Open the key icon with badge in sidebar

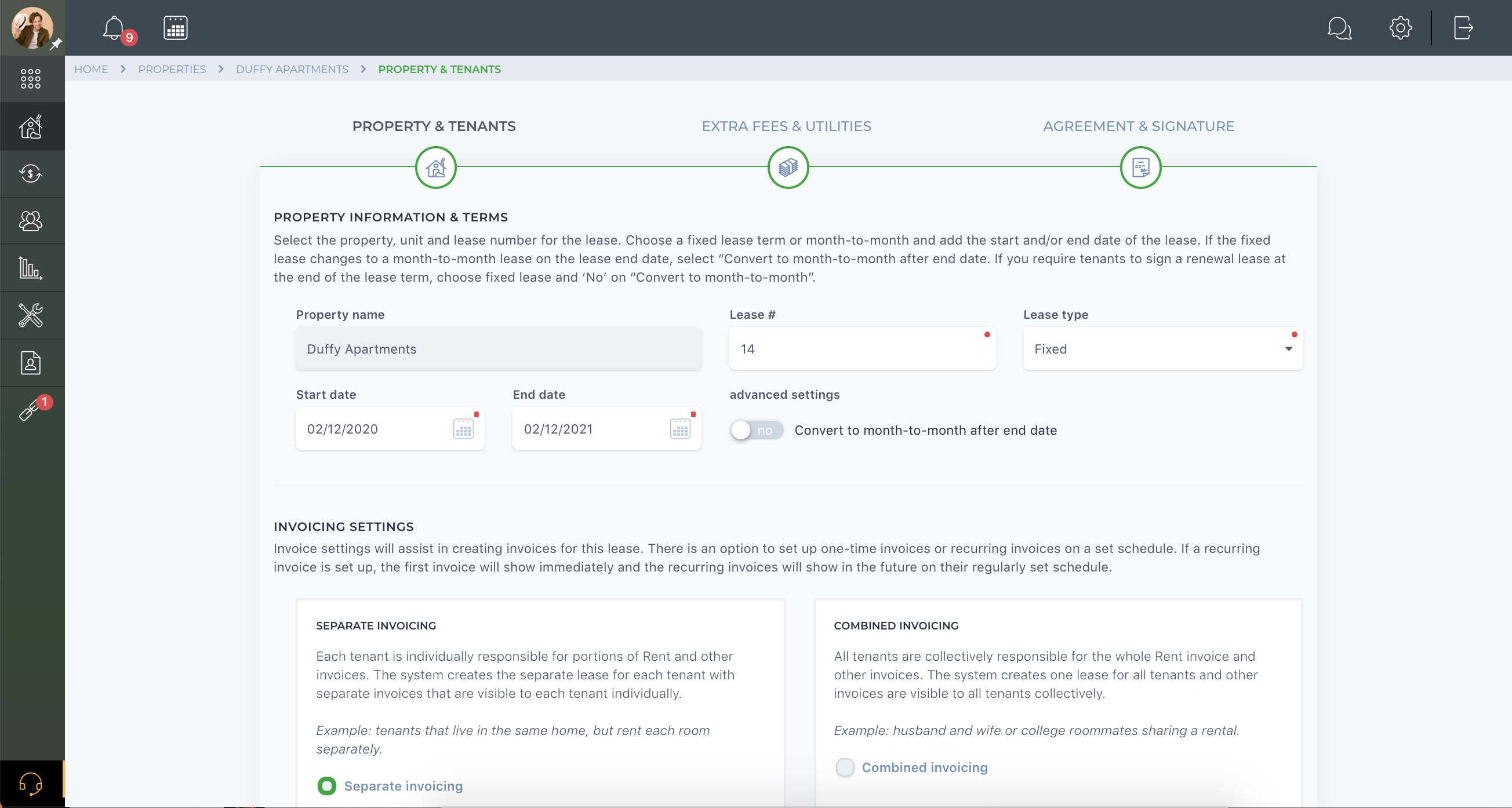(31, 409)
